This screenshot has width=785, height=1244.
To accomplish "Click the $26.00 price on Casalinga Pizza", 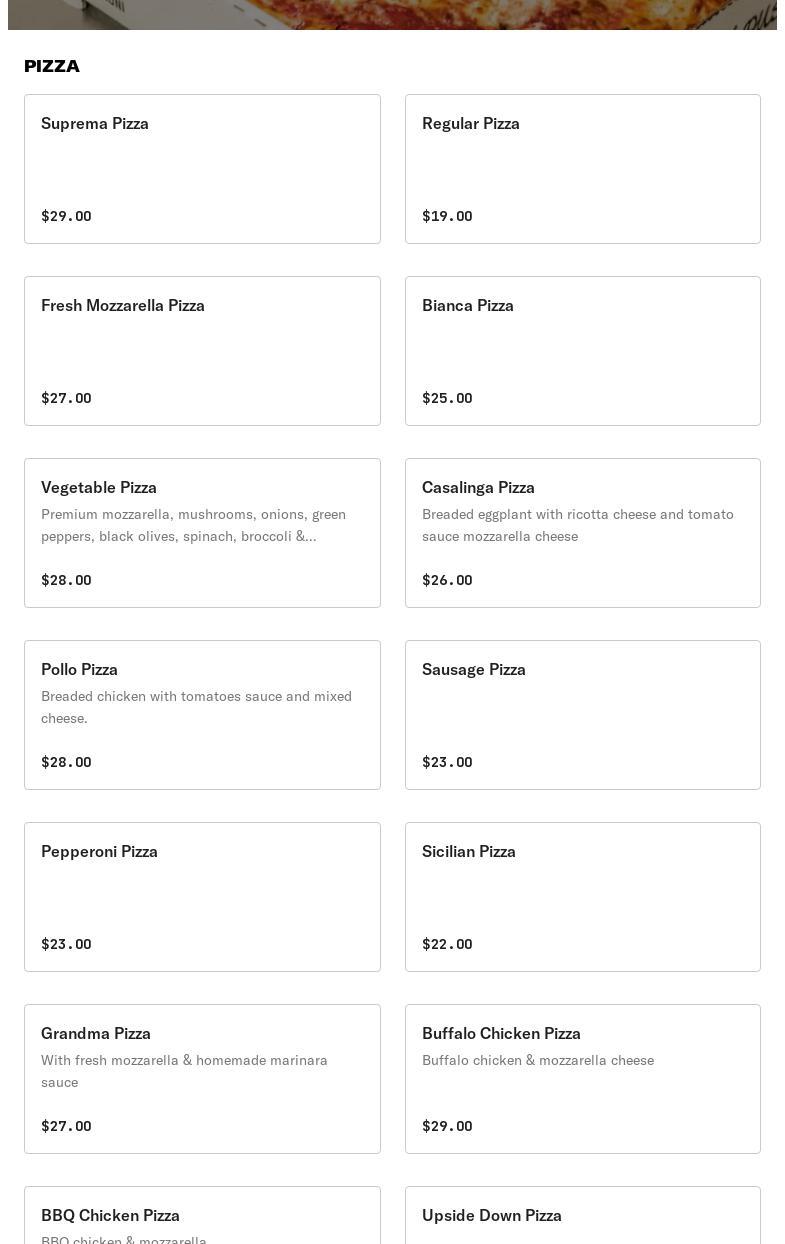I will click(447, 580).
